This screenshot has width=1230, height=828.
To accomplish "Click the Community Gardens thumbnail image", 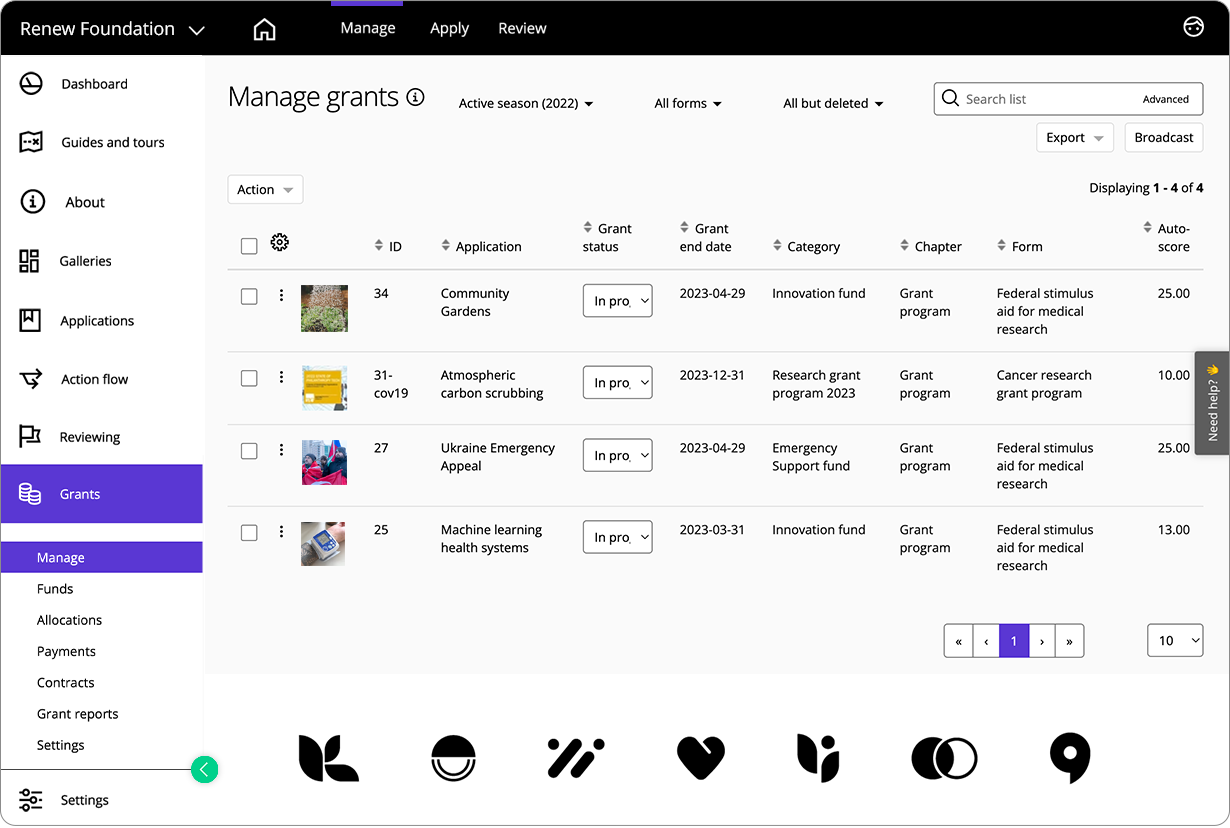I will (324, 308).
